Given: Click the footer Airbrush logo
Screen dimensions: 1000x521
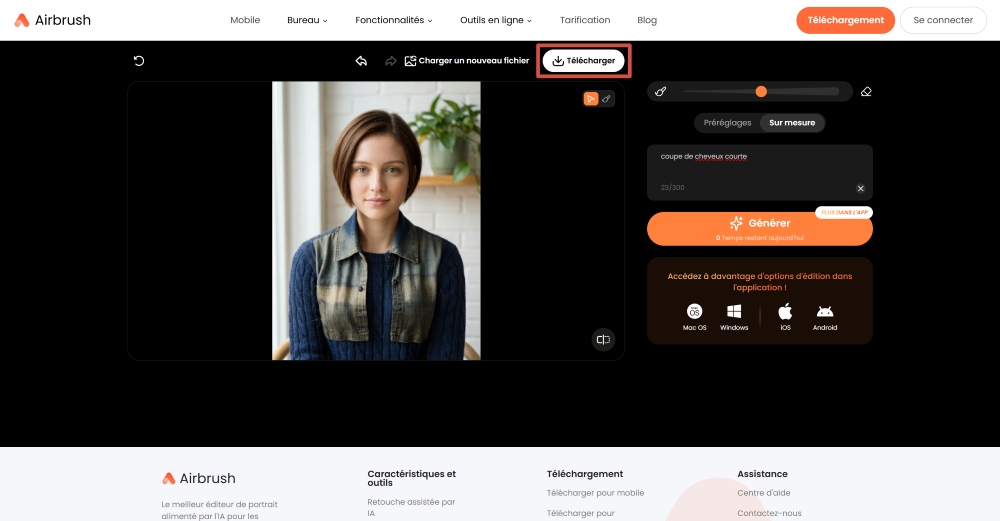Looking at the screenshot, I should (x=198, y=478).
